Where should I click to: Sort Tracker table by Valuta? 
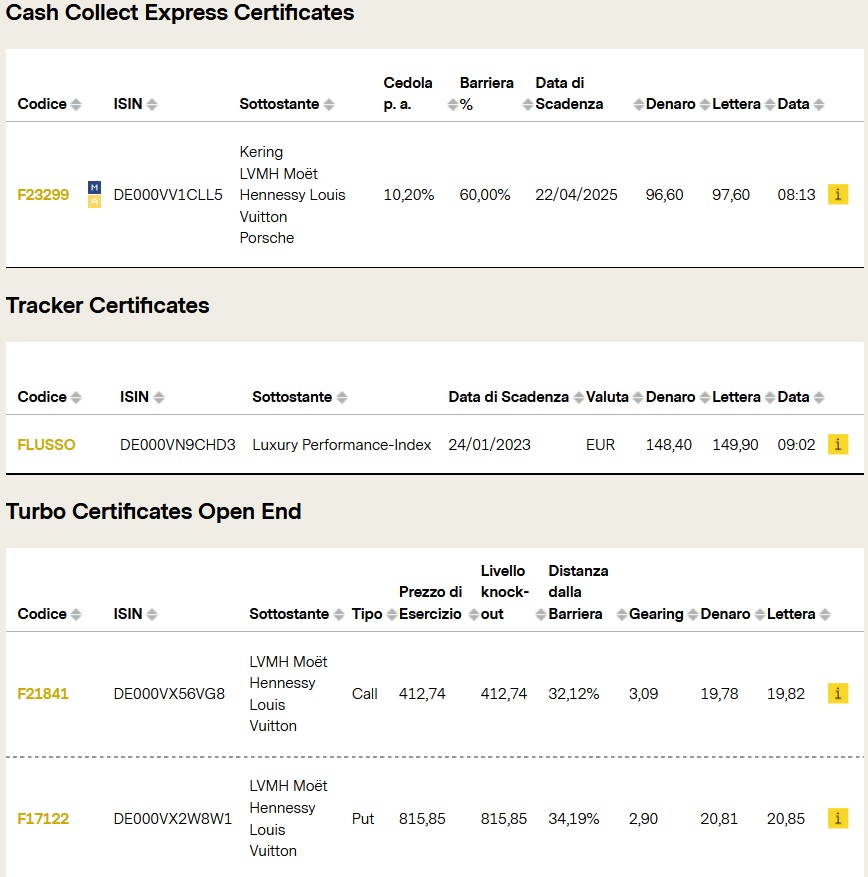click(638, 398)
